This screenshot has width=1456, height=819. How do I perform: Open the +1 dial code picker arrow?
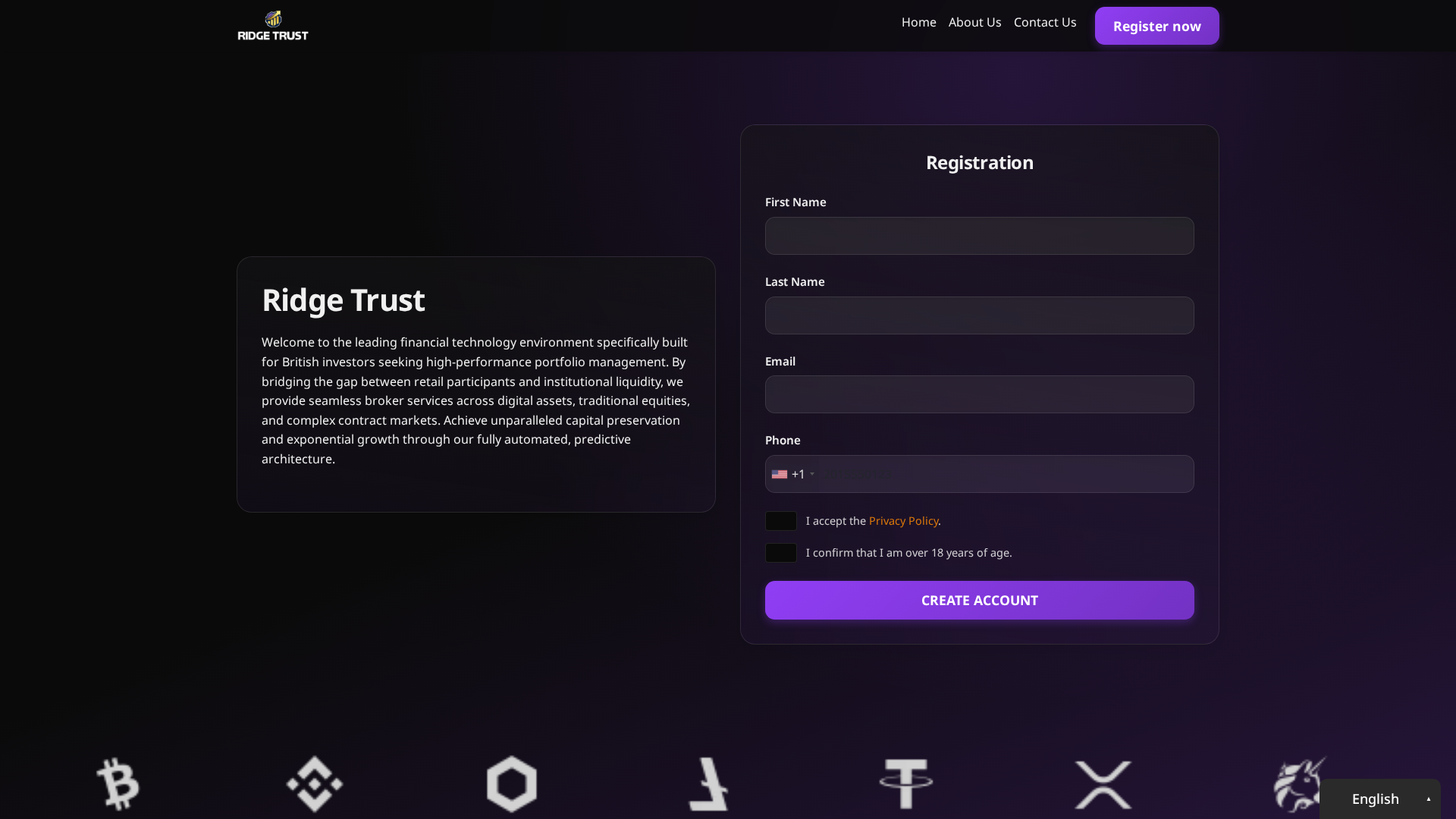click(813, 474)
